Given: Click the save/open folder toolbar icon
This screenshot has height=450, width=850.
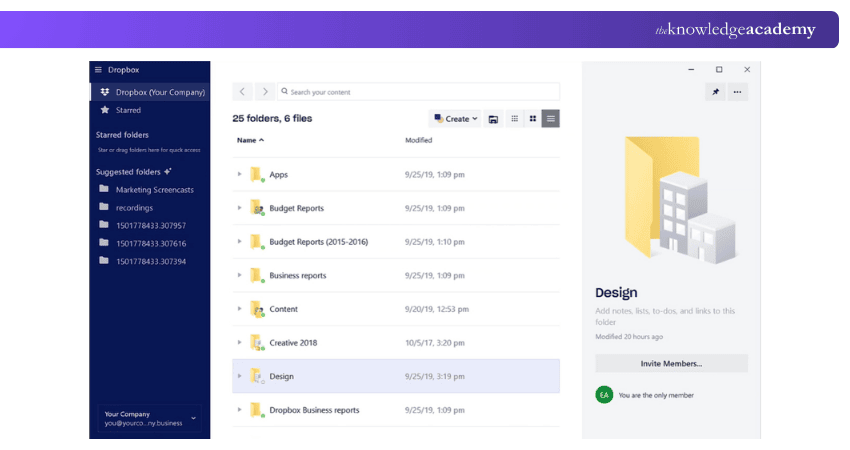Looking at the screenshot, I should (x=493, y=119).
